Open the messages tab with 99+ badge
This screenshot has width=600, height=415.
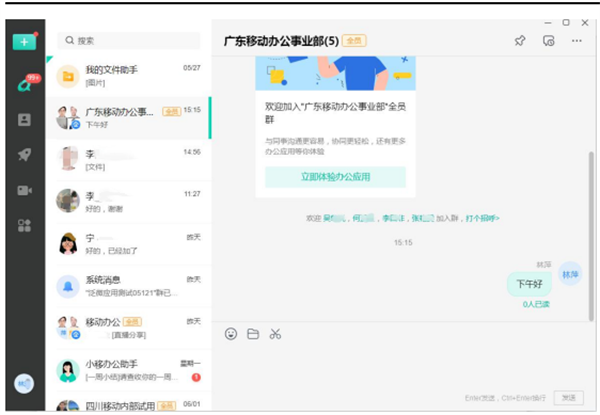[24, 84]
